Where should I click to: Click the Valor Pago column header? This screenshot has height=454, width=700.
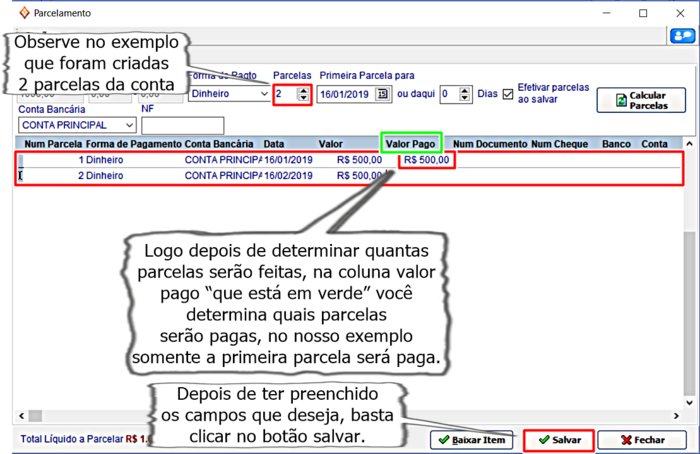pyautogui.click(x=410, y=144)
